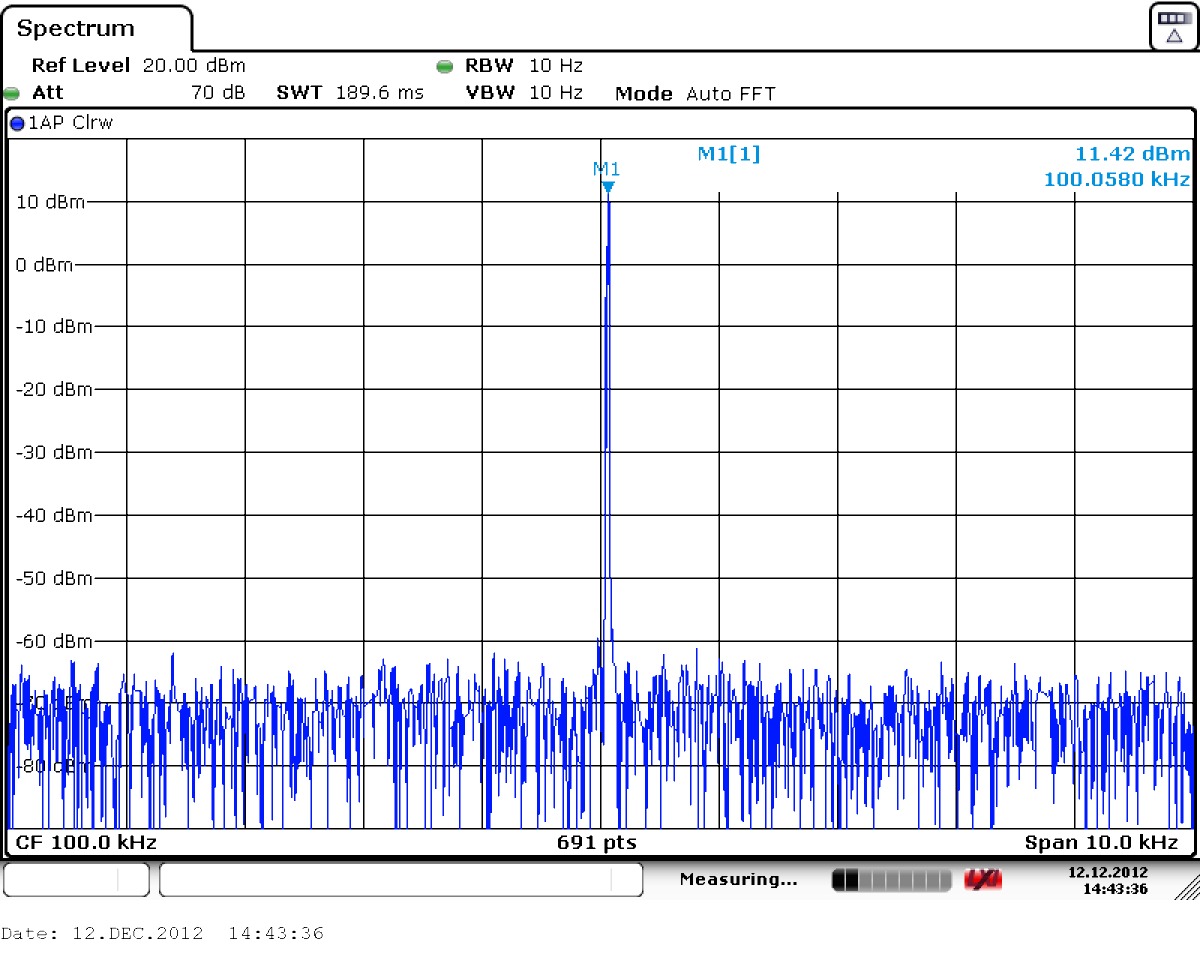Click the LXI logo in the status bar
1200x969 pixels.
click(982, 880)
